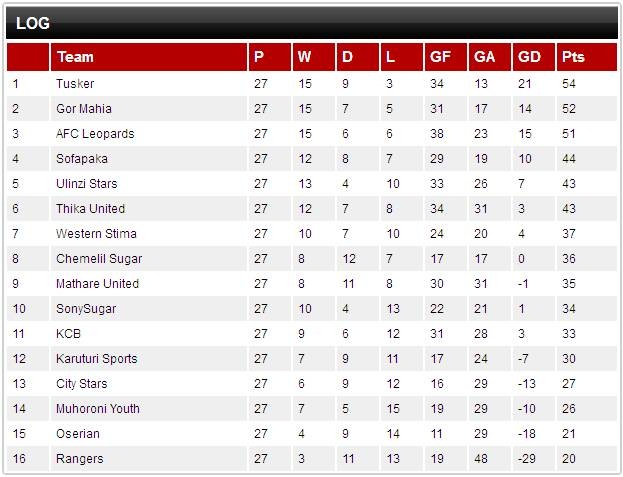Screen dimensions: 623x477
Task: Select the Mathare United link
Action: point(97,284)
